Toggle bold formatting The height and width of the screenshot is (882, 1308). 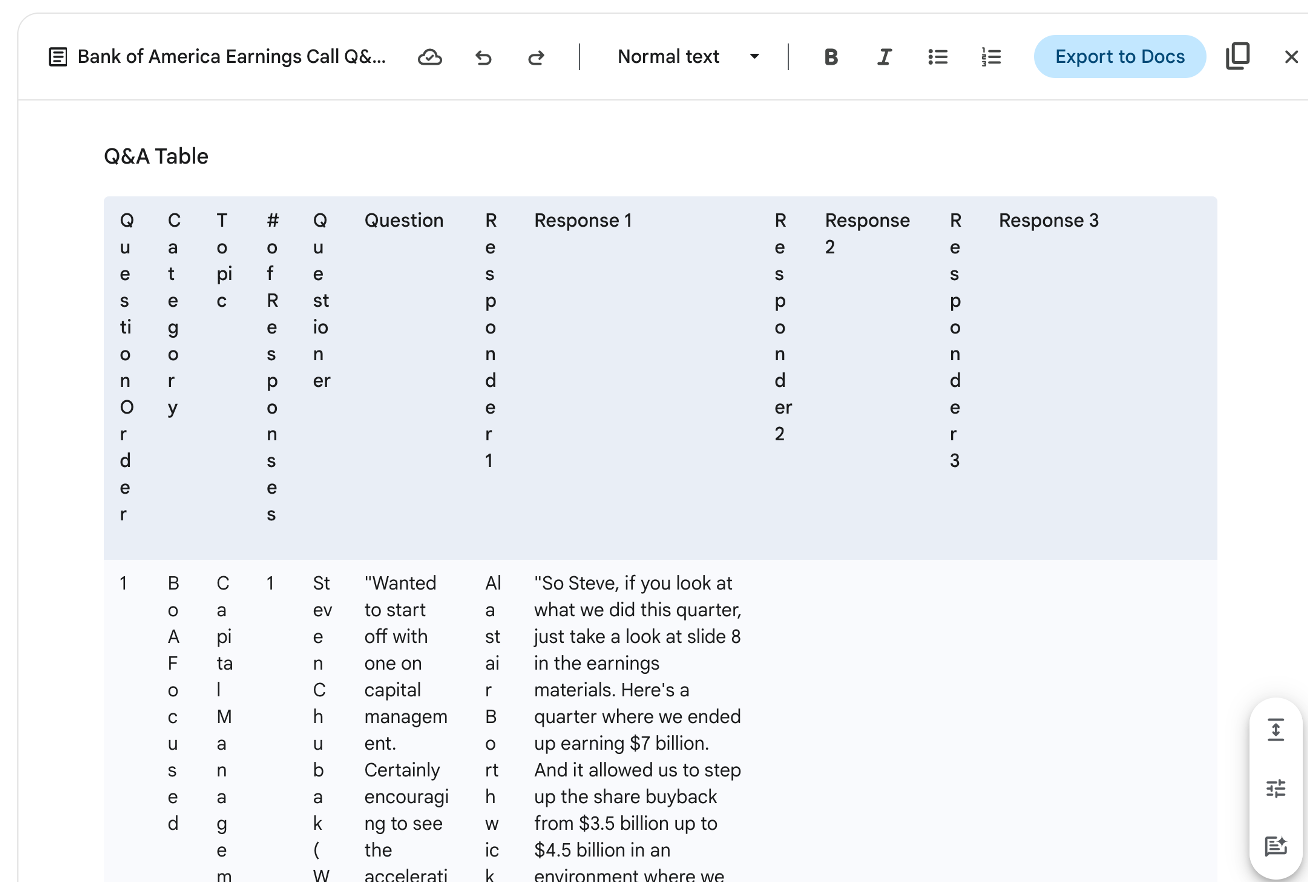point(831,57)
